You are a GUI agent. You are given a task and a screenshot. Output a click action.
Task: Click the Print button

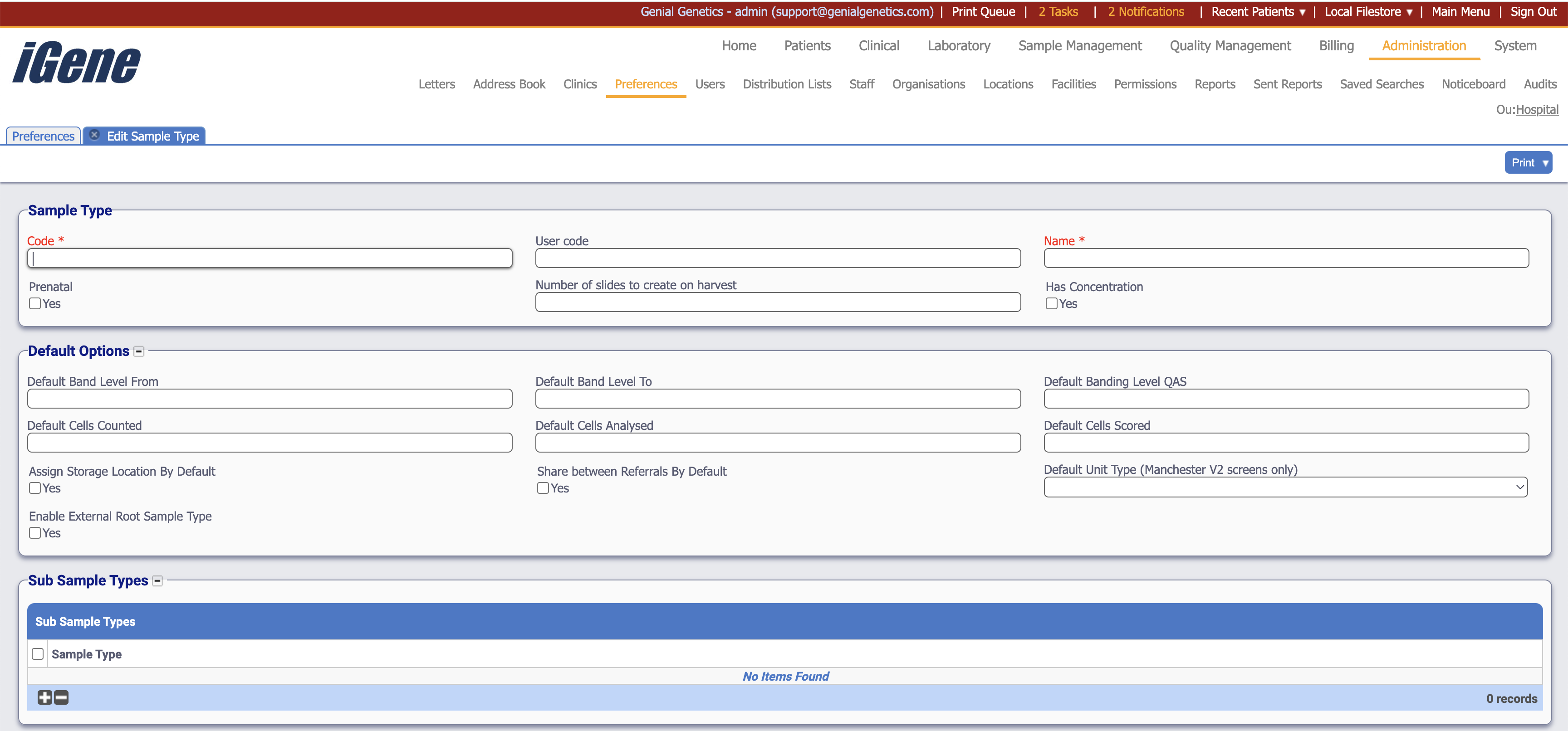click(1528, 162)
